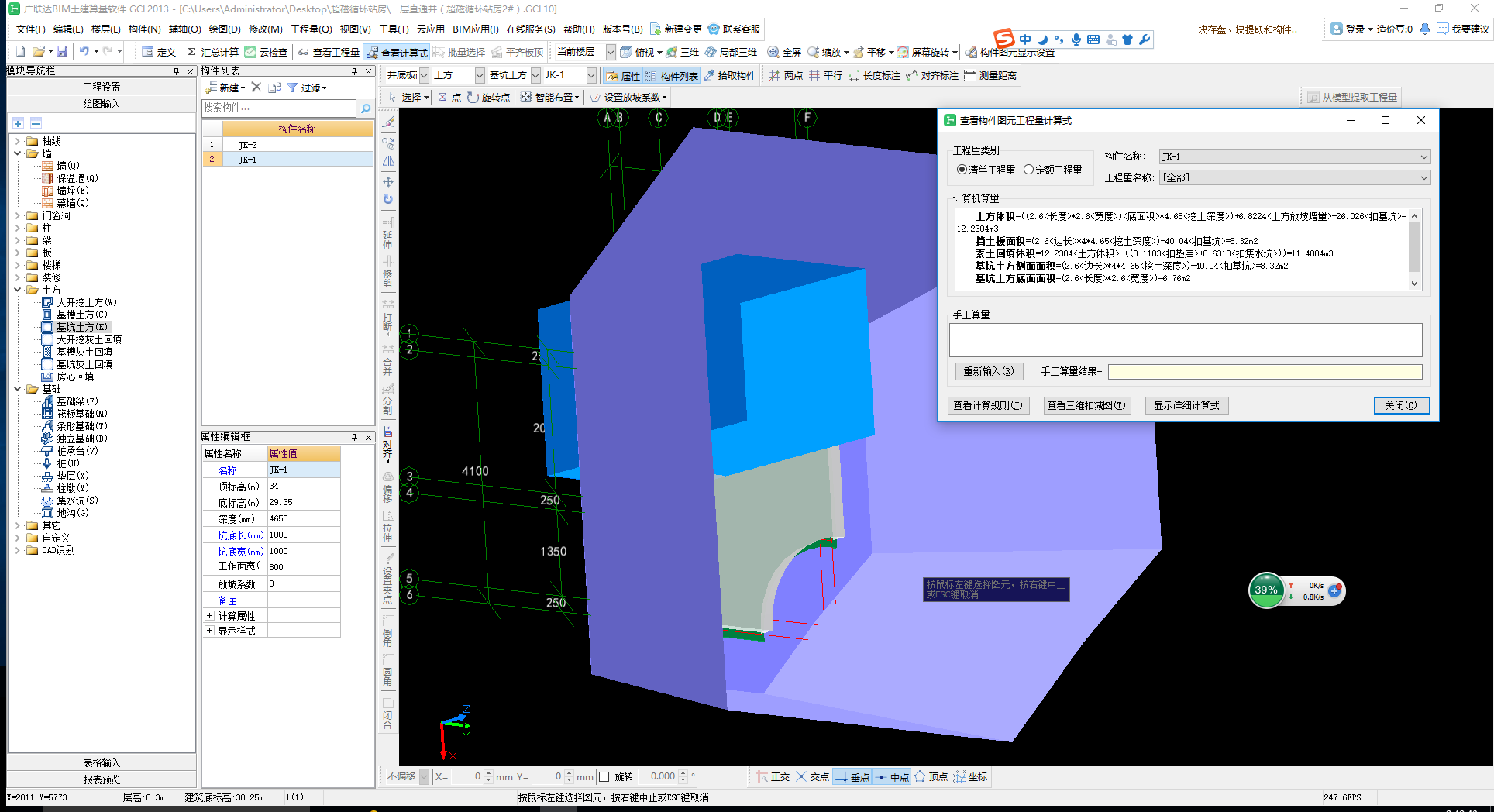Click the 两点 two-point axis tool
Screen dimensions: 1494x812
[x=786, y=75]
